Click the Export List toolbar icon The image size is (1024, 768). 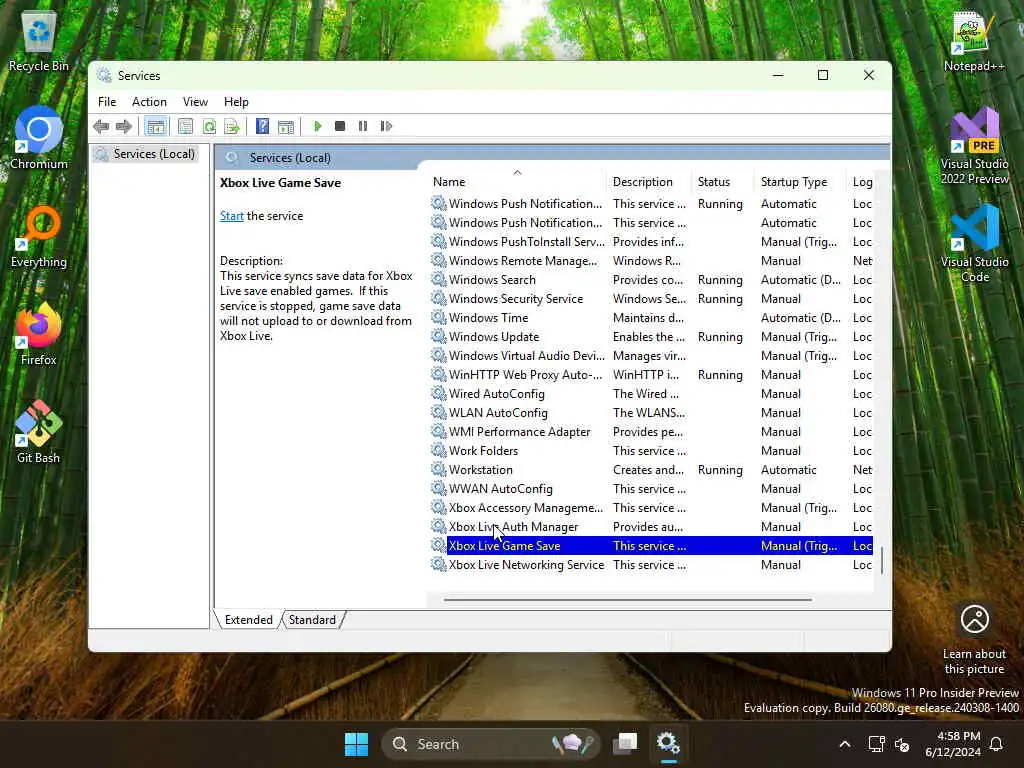pos(232,126)
